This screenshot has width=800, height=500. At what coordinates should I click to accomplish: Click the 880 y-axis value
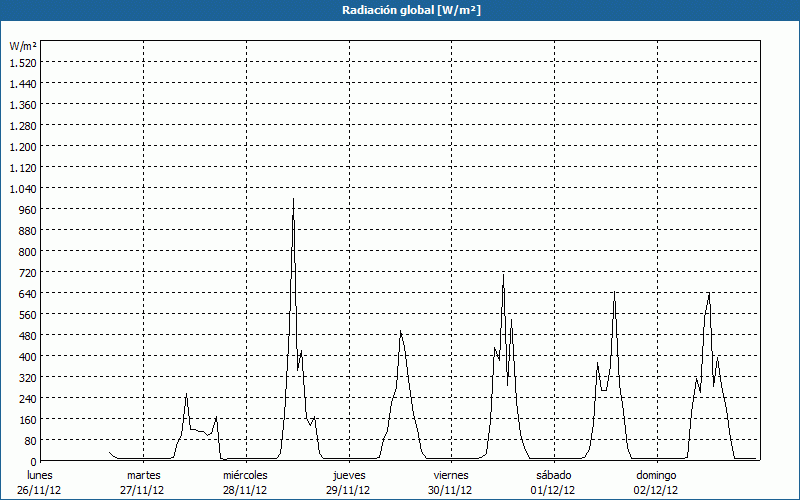point(28,231)
